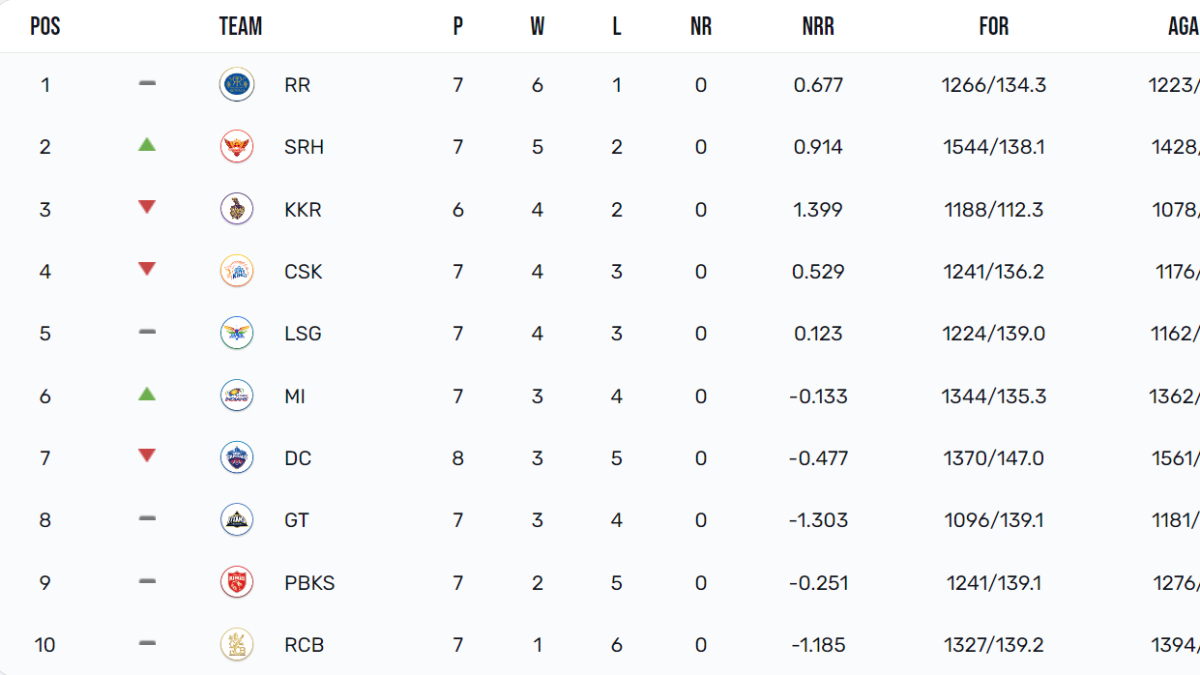1200x675 pixels.
Task: Click the RR team logo
Action: tap(237, 84)
